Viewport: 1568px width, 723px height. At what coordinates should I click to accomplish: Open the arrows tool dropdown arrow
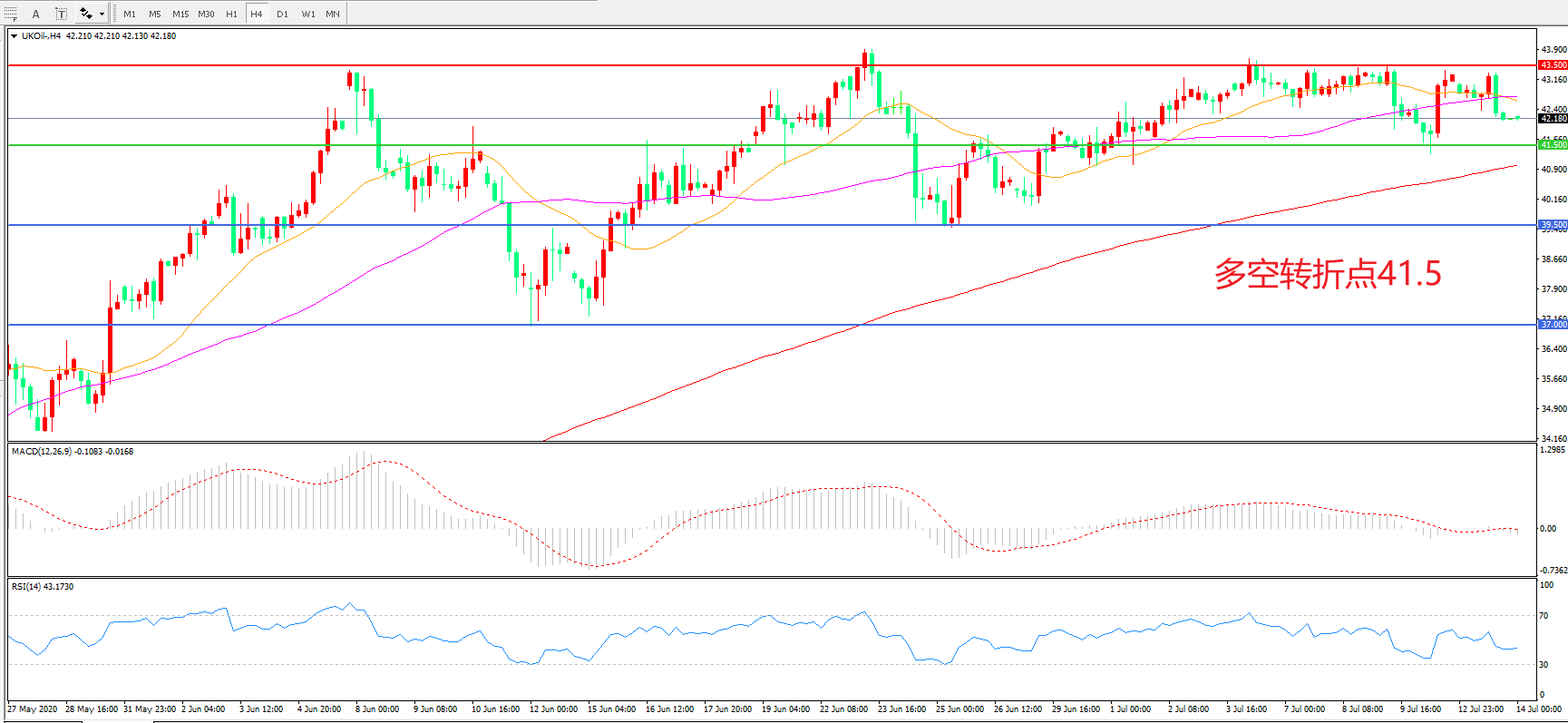(x=102, y=14)
